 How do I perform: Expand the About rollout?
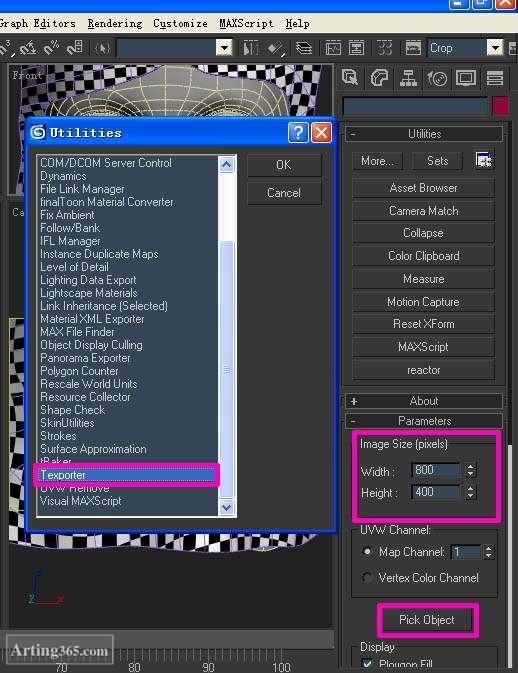click(424, 401)
